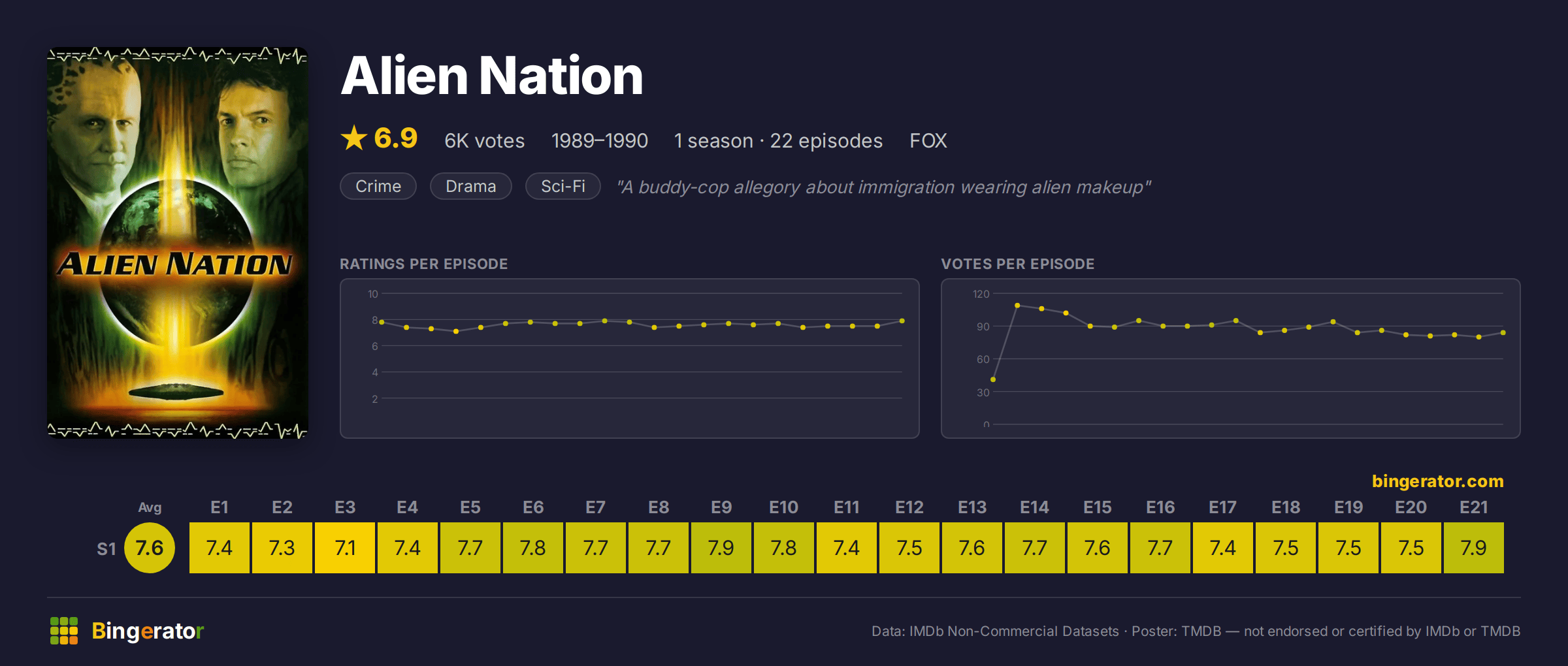Select episode E3 rating cell 7.1
1568x666 pixels.
point(345,548)
